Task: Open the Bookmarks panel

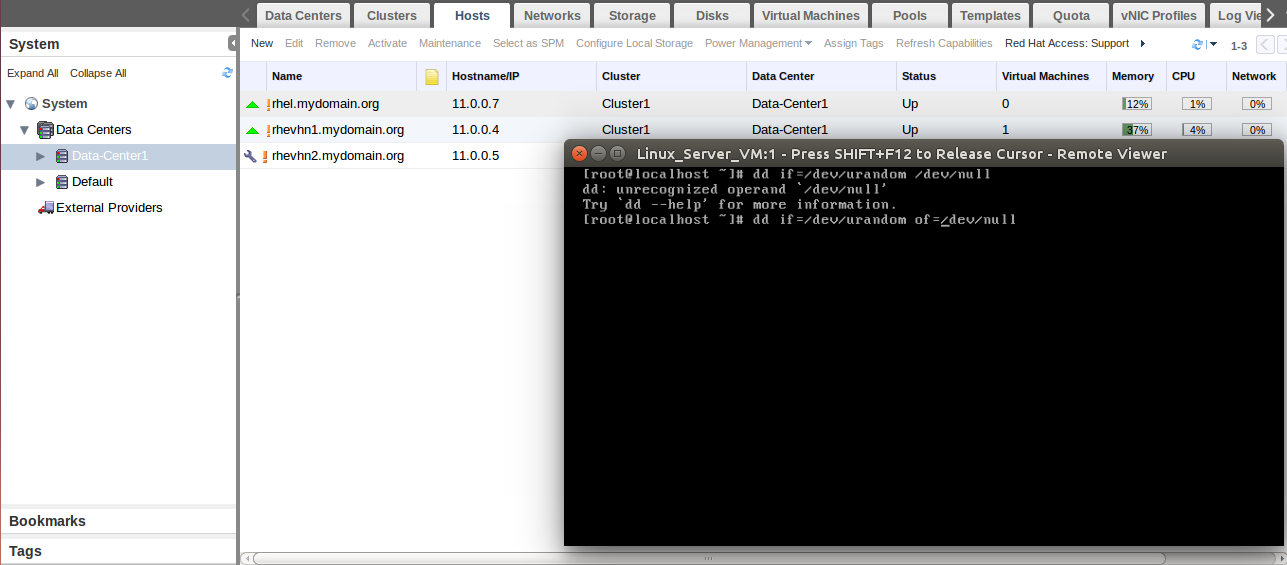Action: click(118, 521)
